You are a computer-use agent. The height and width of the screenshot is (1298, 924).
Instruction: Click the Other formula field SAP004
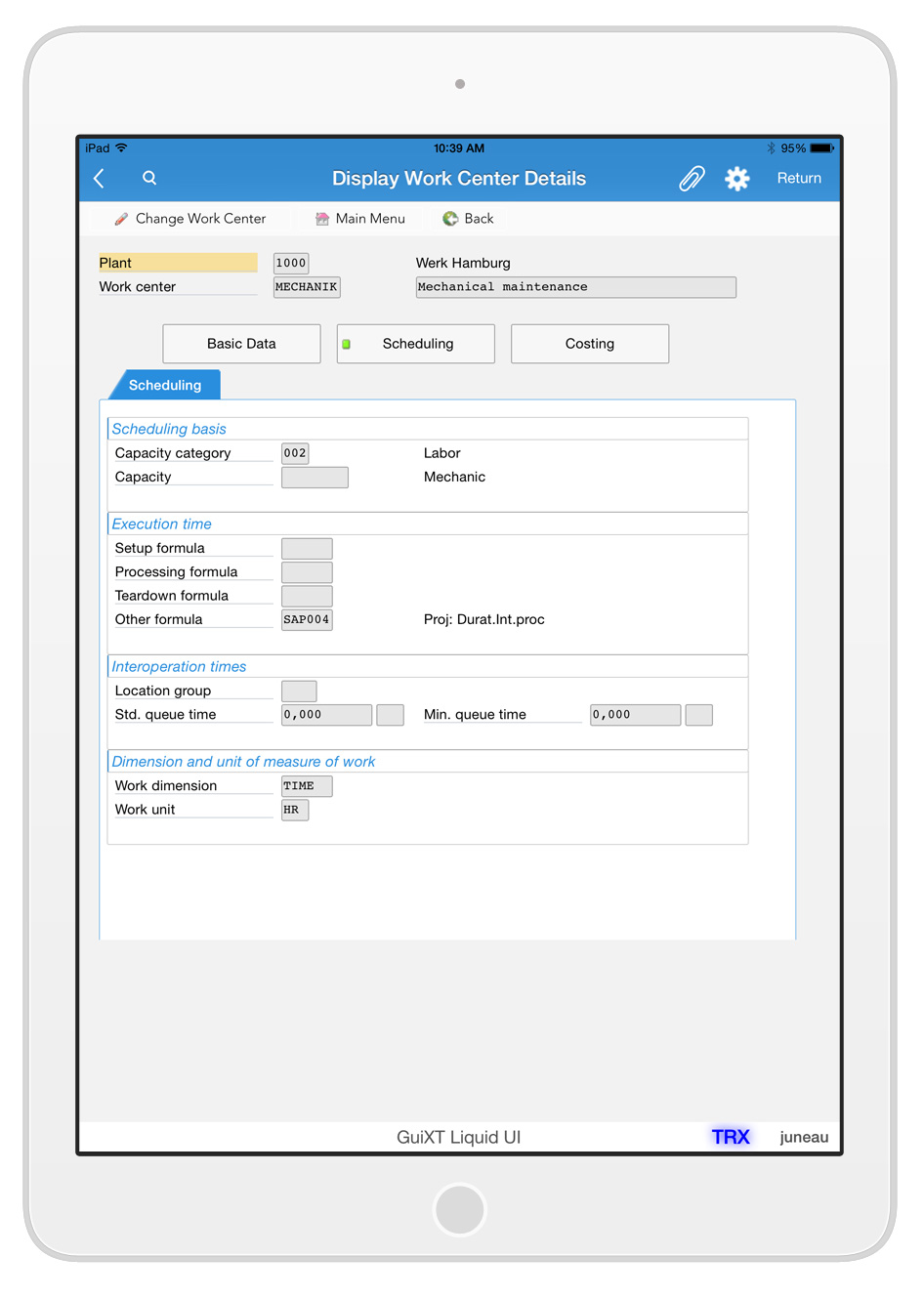coord(307,619)
